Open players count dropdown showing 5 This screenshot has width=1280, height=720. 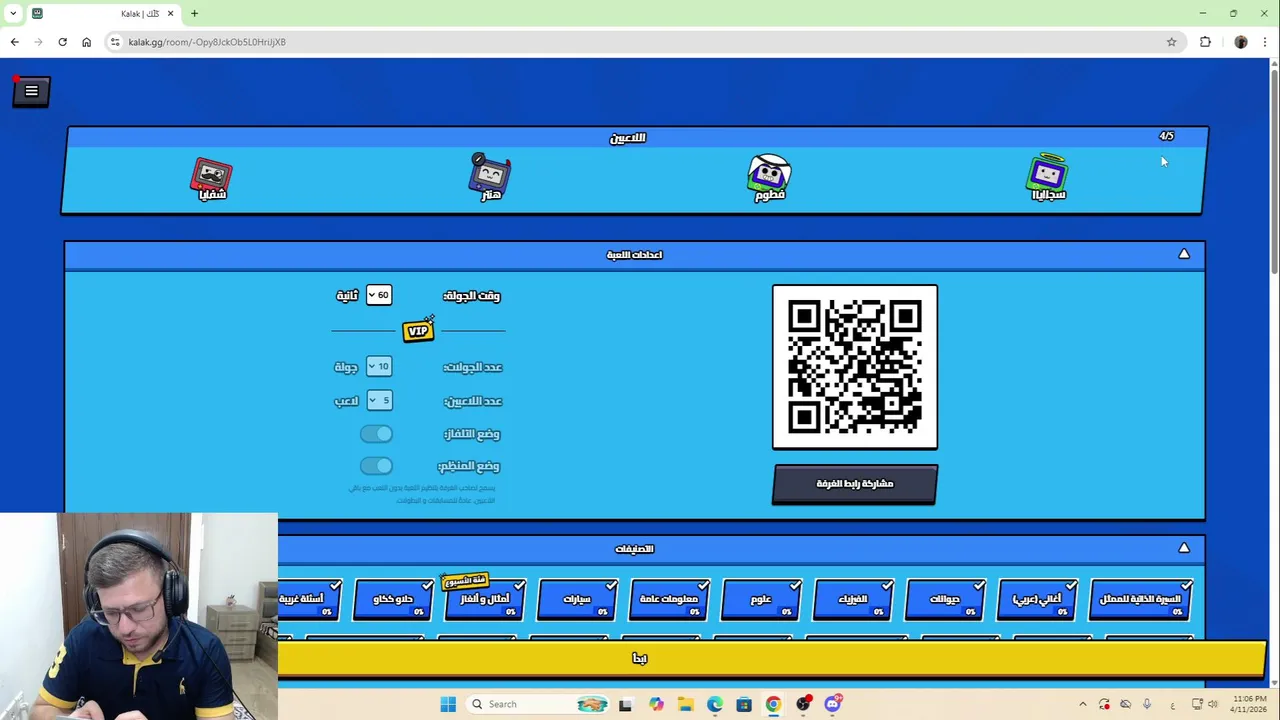(x=378, y=400)
